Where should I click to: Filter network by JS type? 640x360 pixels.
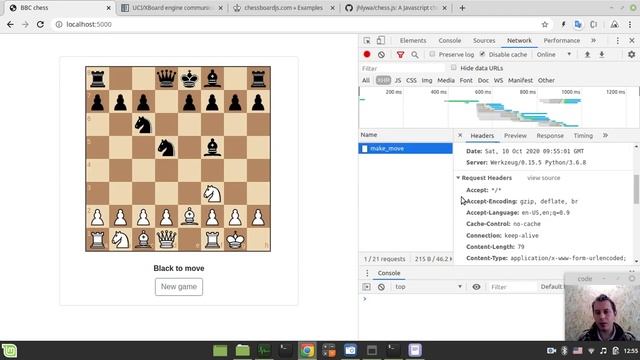pyautogui.click(x=398, y=80)
